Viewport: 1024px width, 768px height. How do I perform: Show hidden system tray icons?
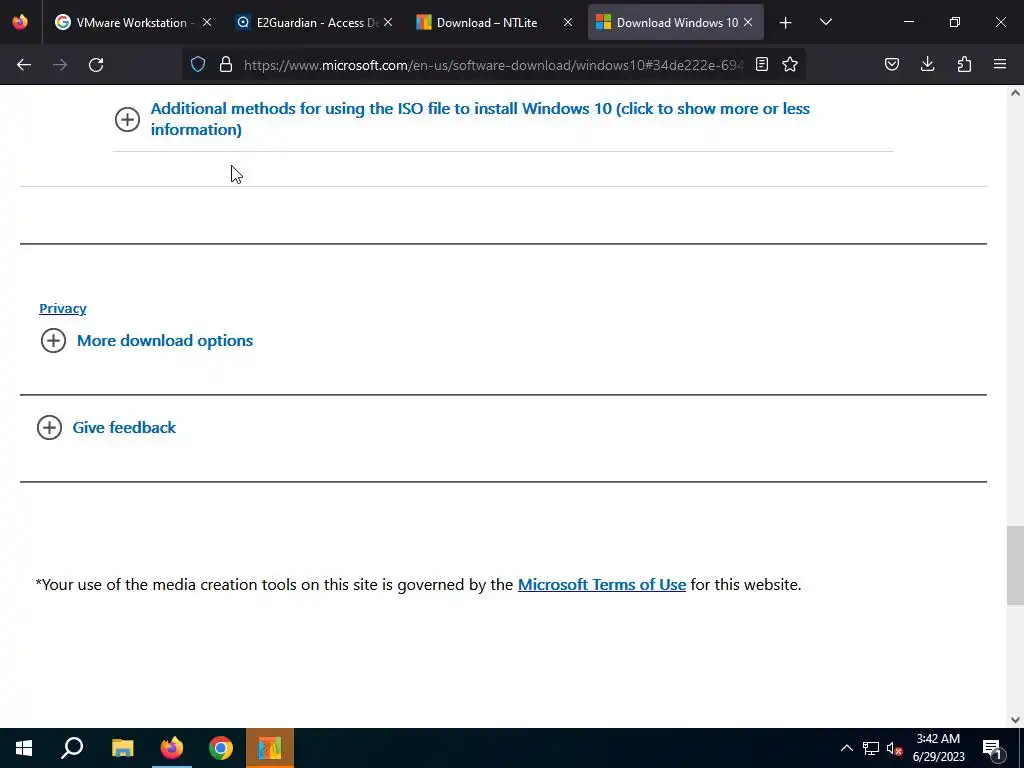846,748
